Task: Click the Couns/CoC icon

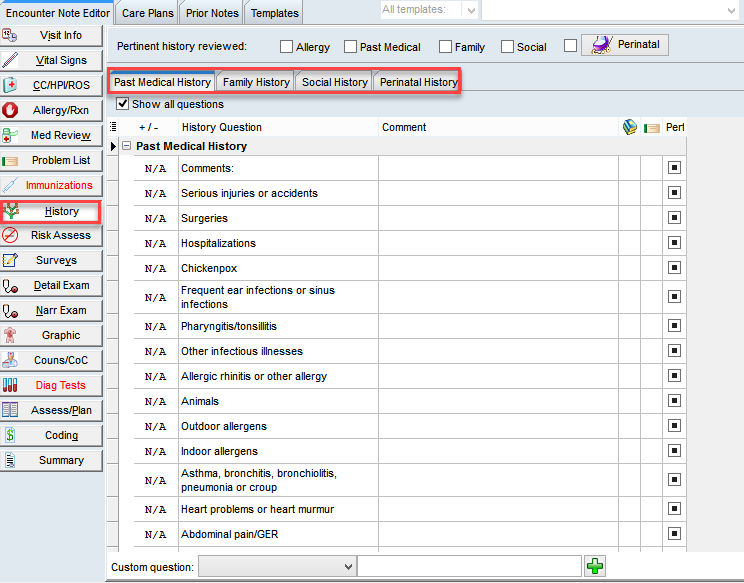Action: 9,361
